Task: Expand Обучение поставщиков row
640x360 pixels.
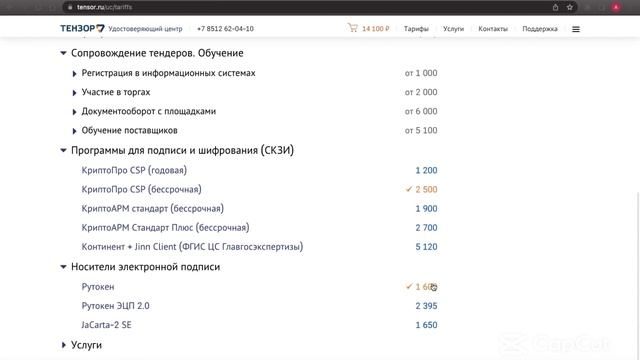Action: 74,131
